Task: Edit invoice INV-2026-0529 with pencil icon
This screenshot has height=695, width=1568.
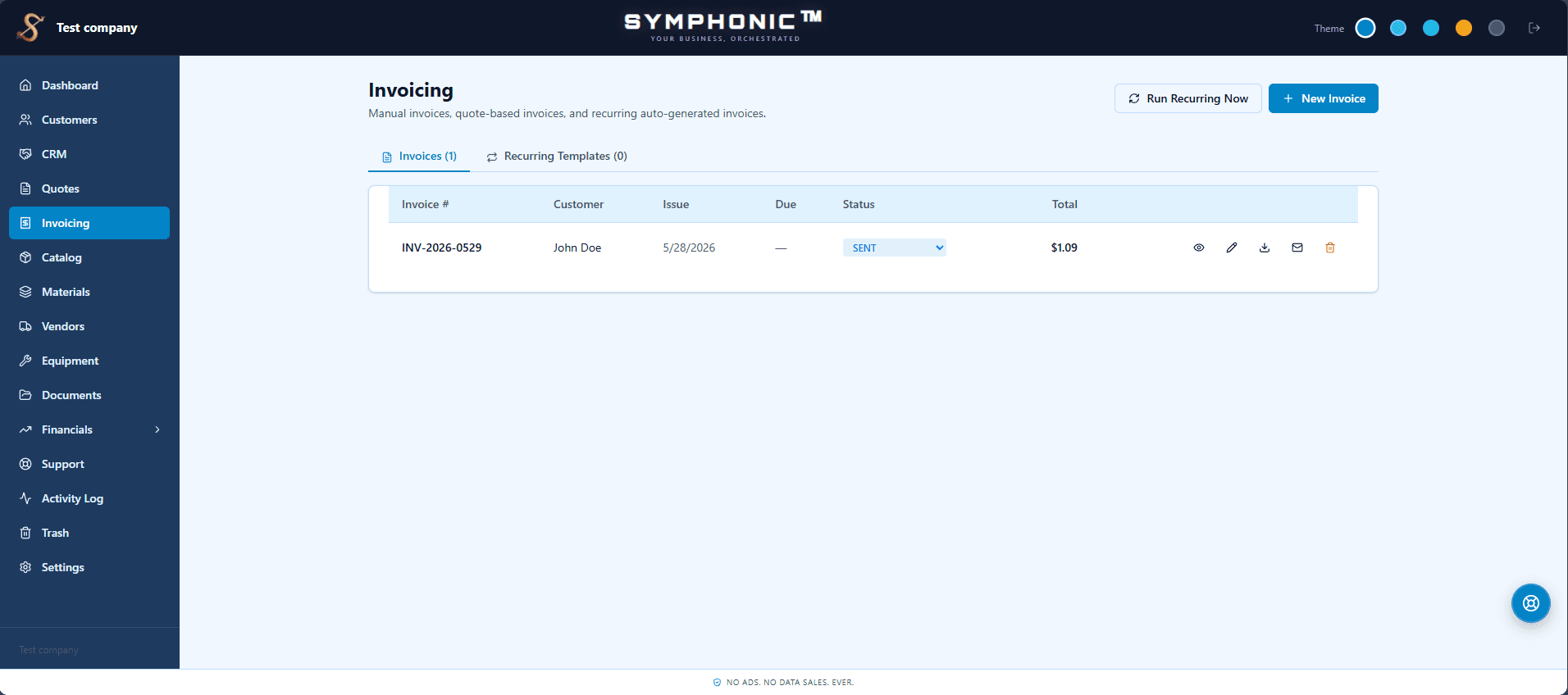Action: (x=1232, y=248)
